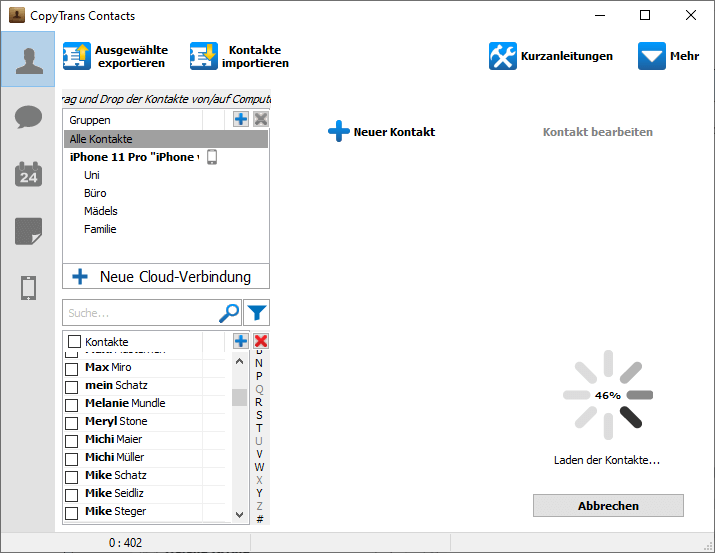Image resolution: width=715 pixels, height=553 pixels.
Task: Select the iPhone 11 Pro device entry
Action: 134,157
